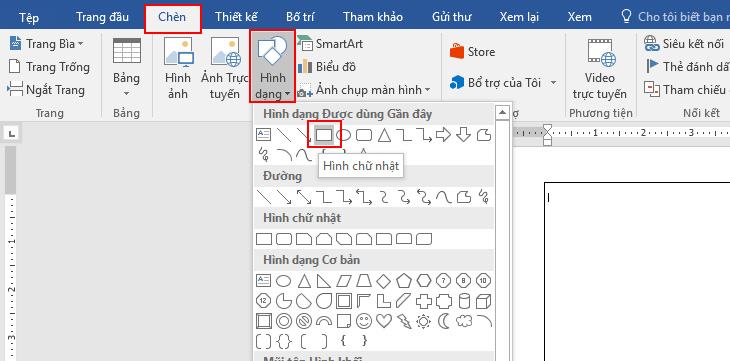Click the shapes gallery scroll-up arrow
Image resolution: width=730 pixels, height=361 pixels.
[x=502, y=112]
